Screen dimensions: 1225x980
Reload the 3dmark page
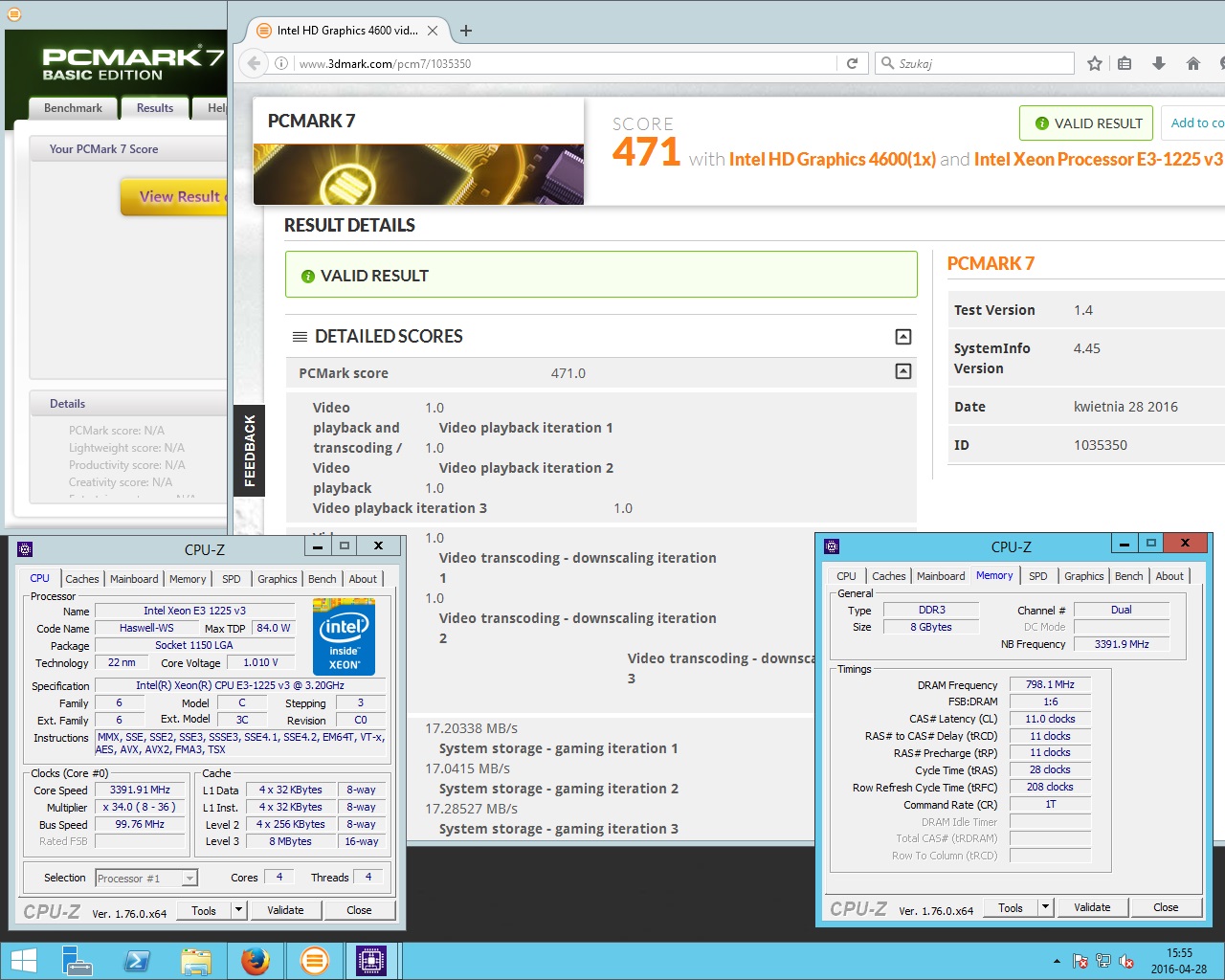click(x=852, y=63)
